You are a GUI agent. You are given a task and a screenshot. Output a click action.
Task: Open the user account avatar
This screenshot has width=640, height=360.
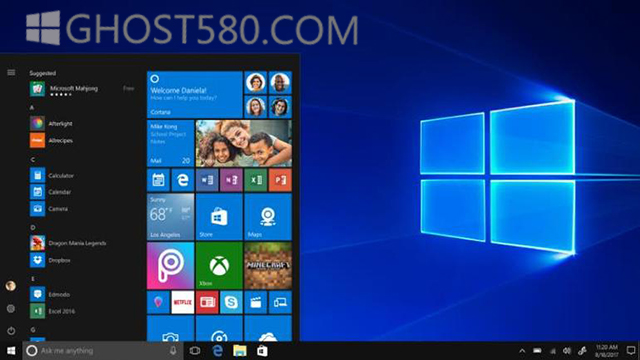pos(11,286)
